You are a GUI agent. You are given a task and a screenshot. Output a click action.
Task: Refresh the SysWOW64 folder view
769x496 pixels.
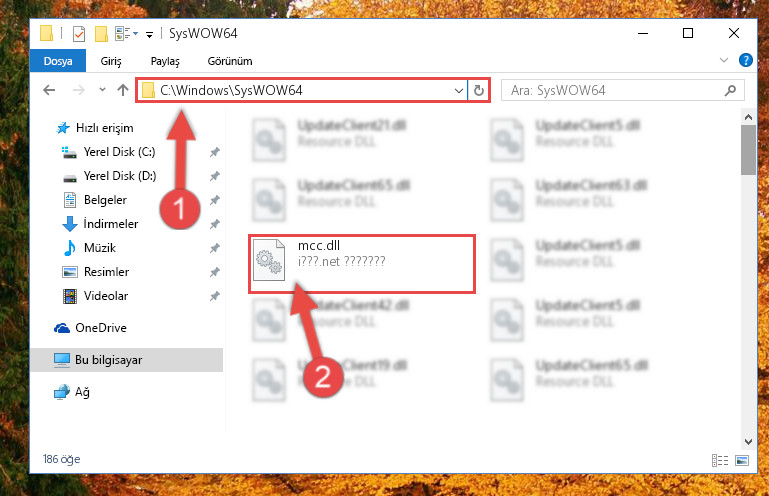coord(479,90)
